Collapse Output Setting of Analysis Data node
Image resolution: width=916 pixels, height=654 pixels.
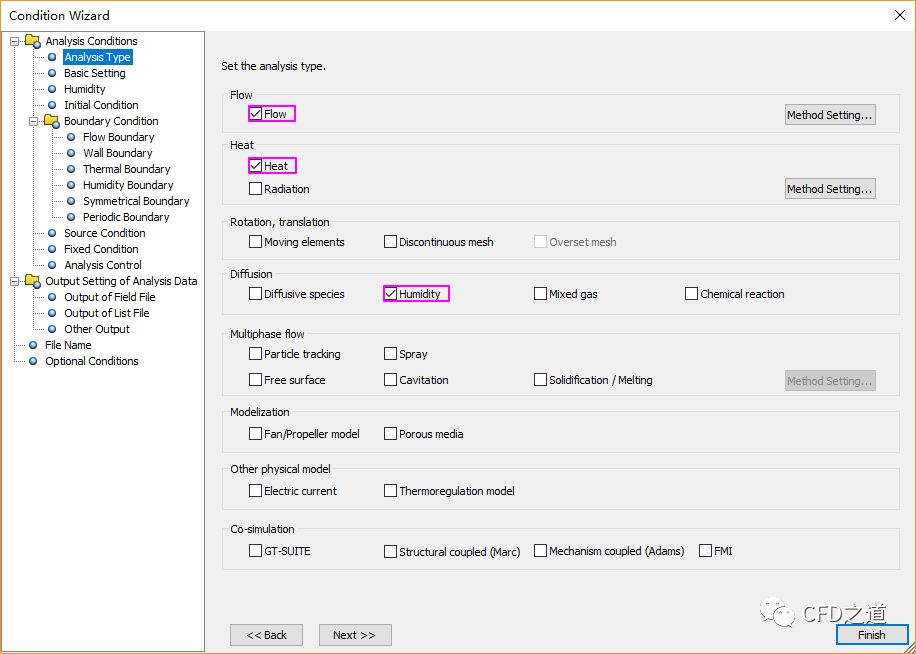(15, 281)
